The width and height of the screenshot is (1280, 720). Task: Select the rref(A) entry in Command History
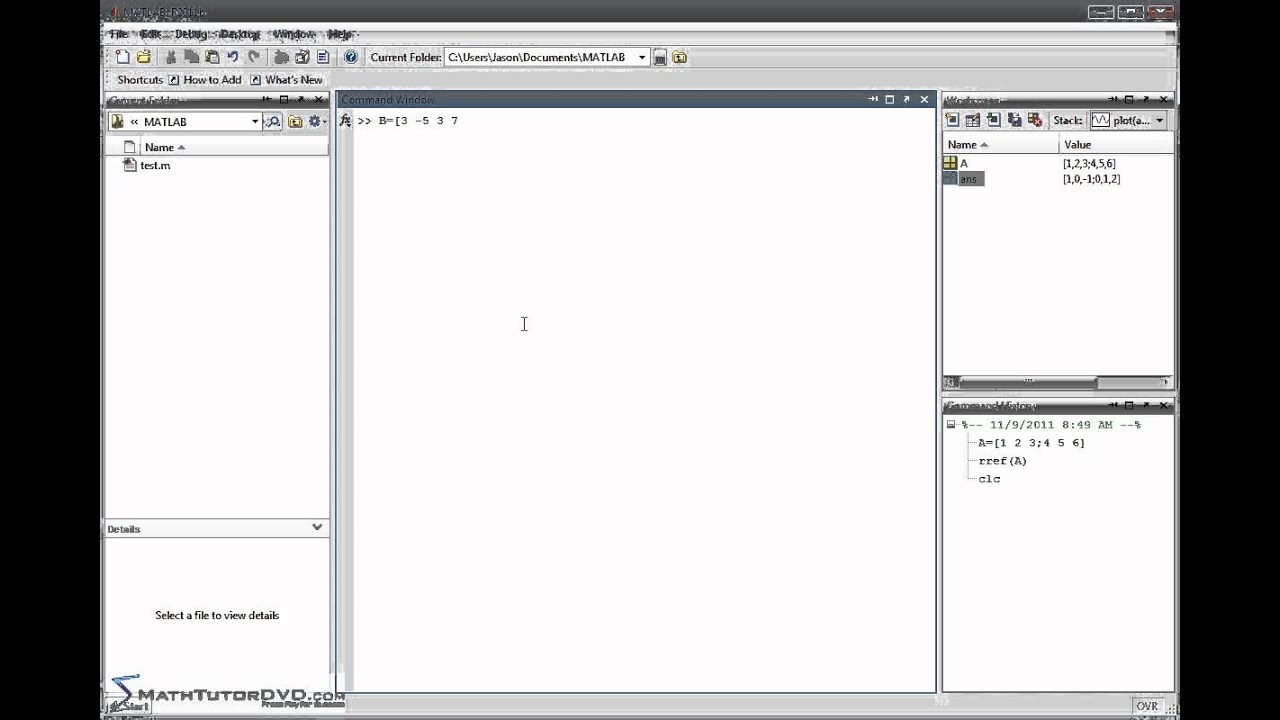(x=1002, y=461)
